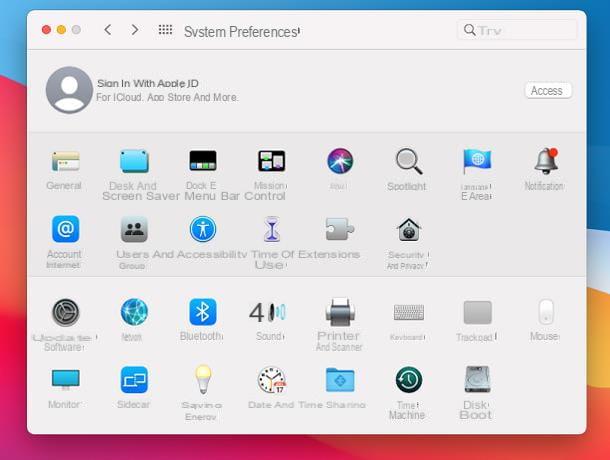Screen dimensions: 610x460
Task: Go back with the left arrow
Action: click(108, 30)
